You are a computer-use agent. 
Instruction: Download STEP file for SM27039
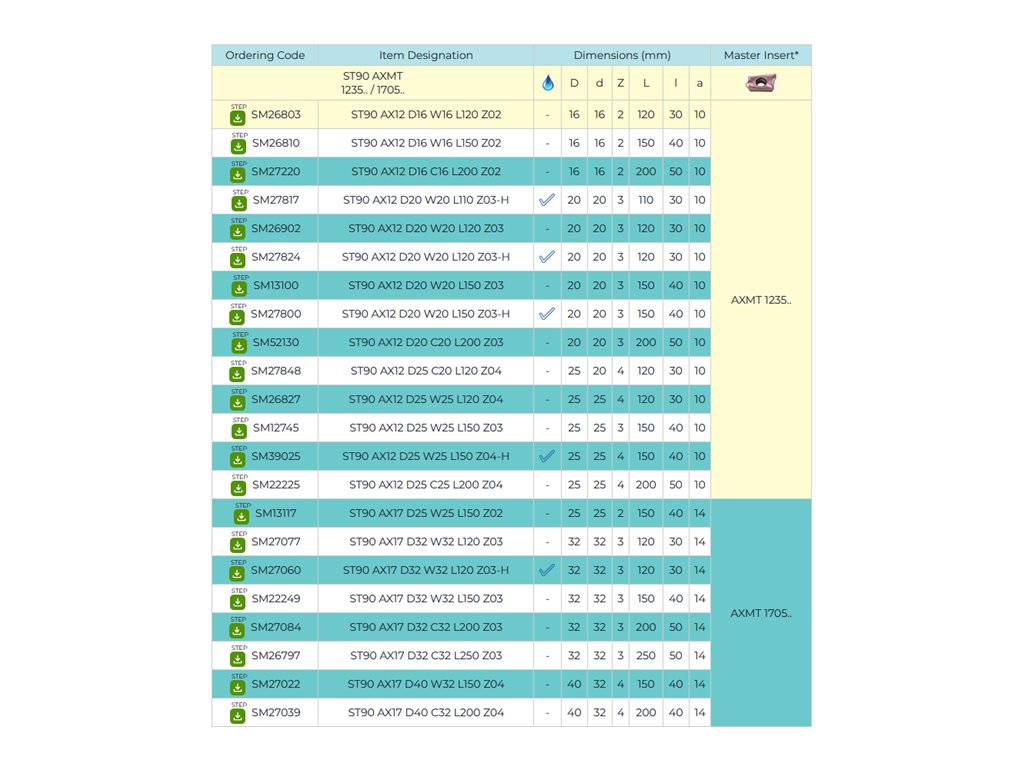(x=238, y=714)
